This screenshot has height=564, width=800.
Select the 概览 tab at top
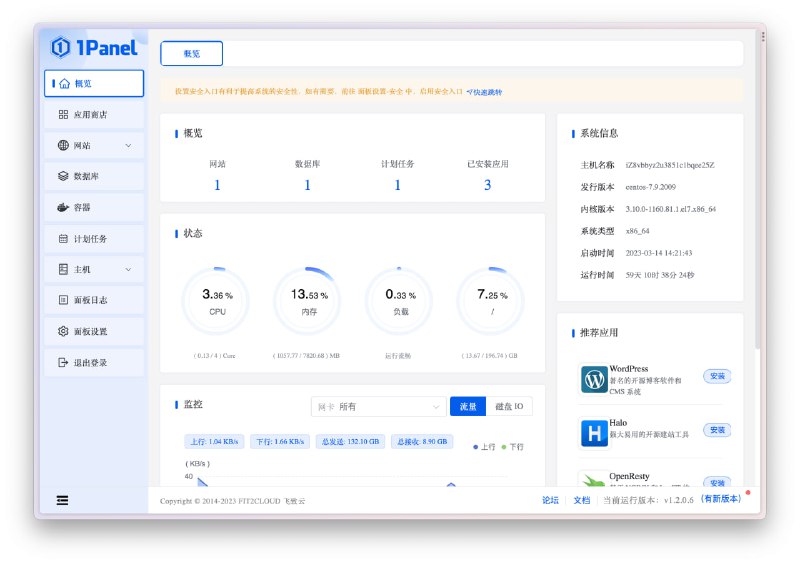click(191, 54)
